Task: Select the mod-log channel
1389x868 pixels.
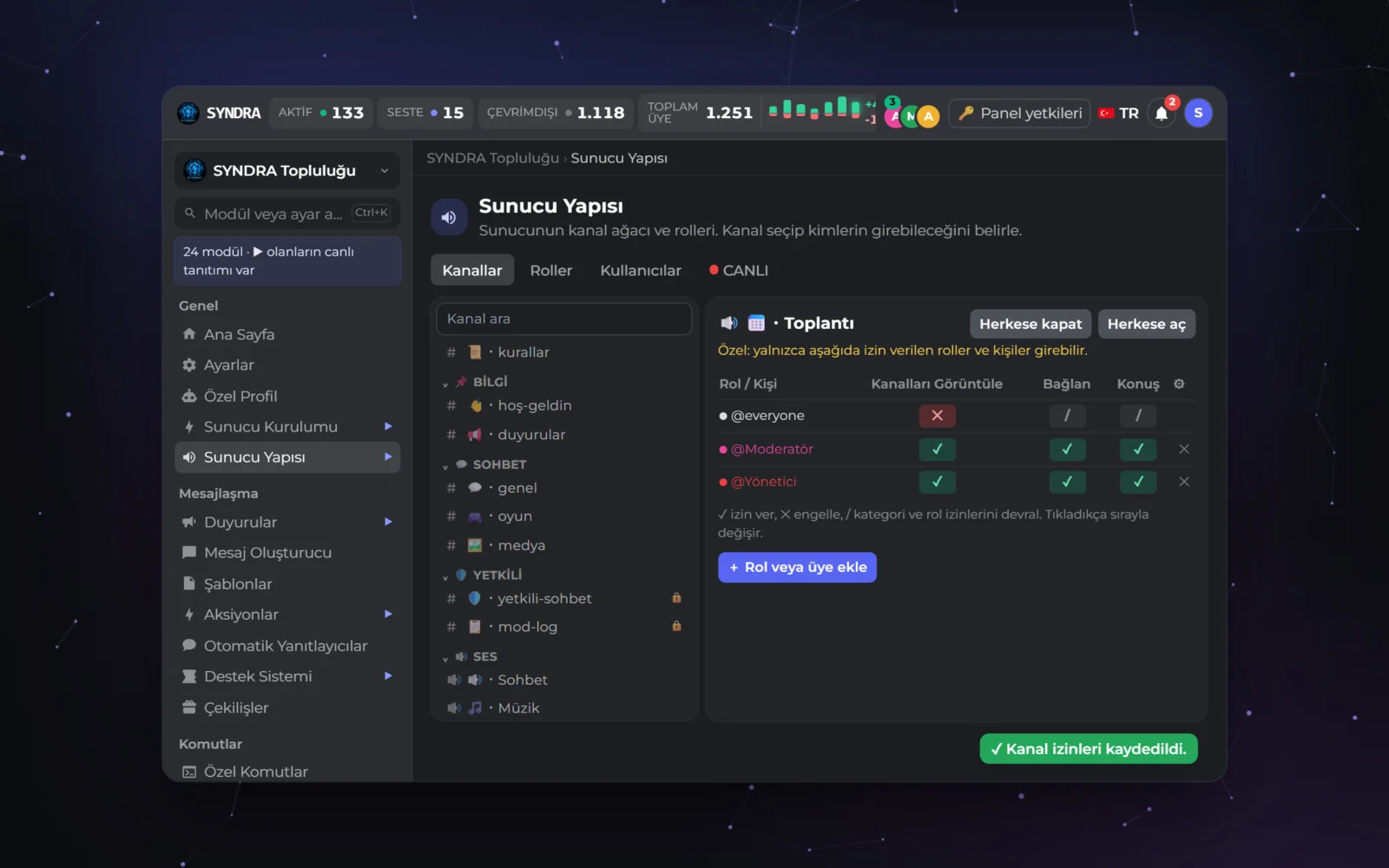Action: (564, 627)
